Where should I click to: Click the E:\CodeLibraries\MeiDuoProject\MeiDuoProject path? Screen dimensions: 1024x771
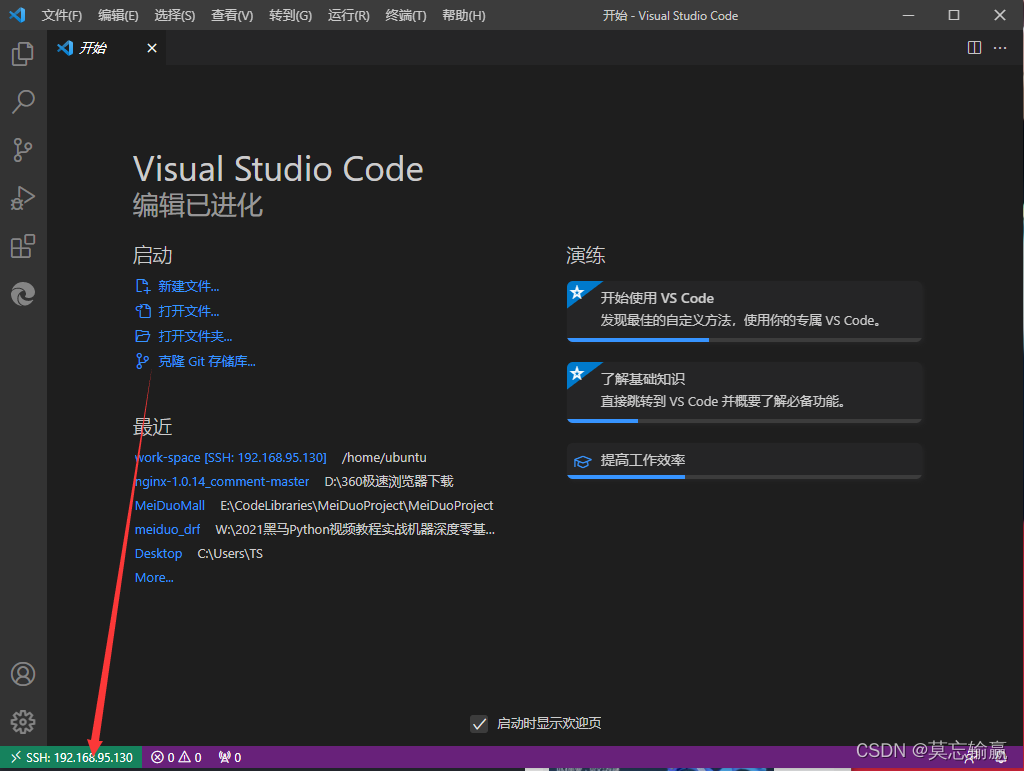[357, 506]
